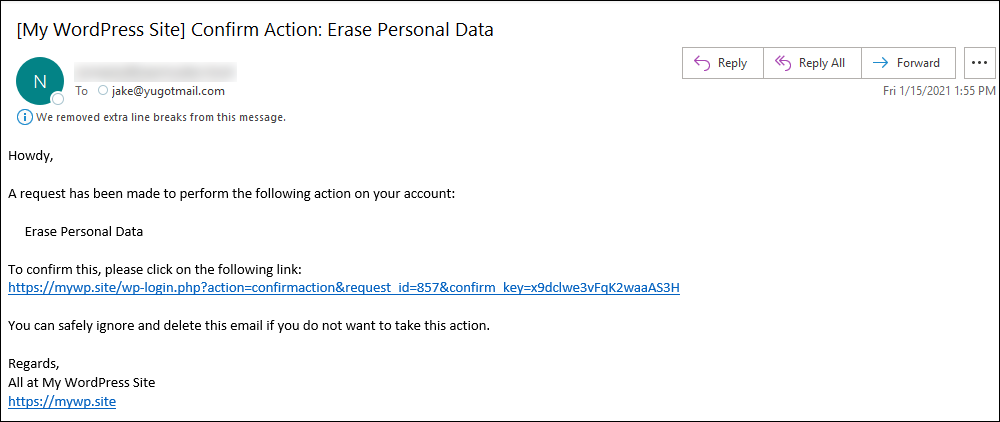Click the presence status circle on avatar
1000x422 pixels.
58,99
